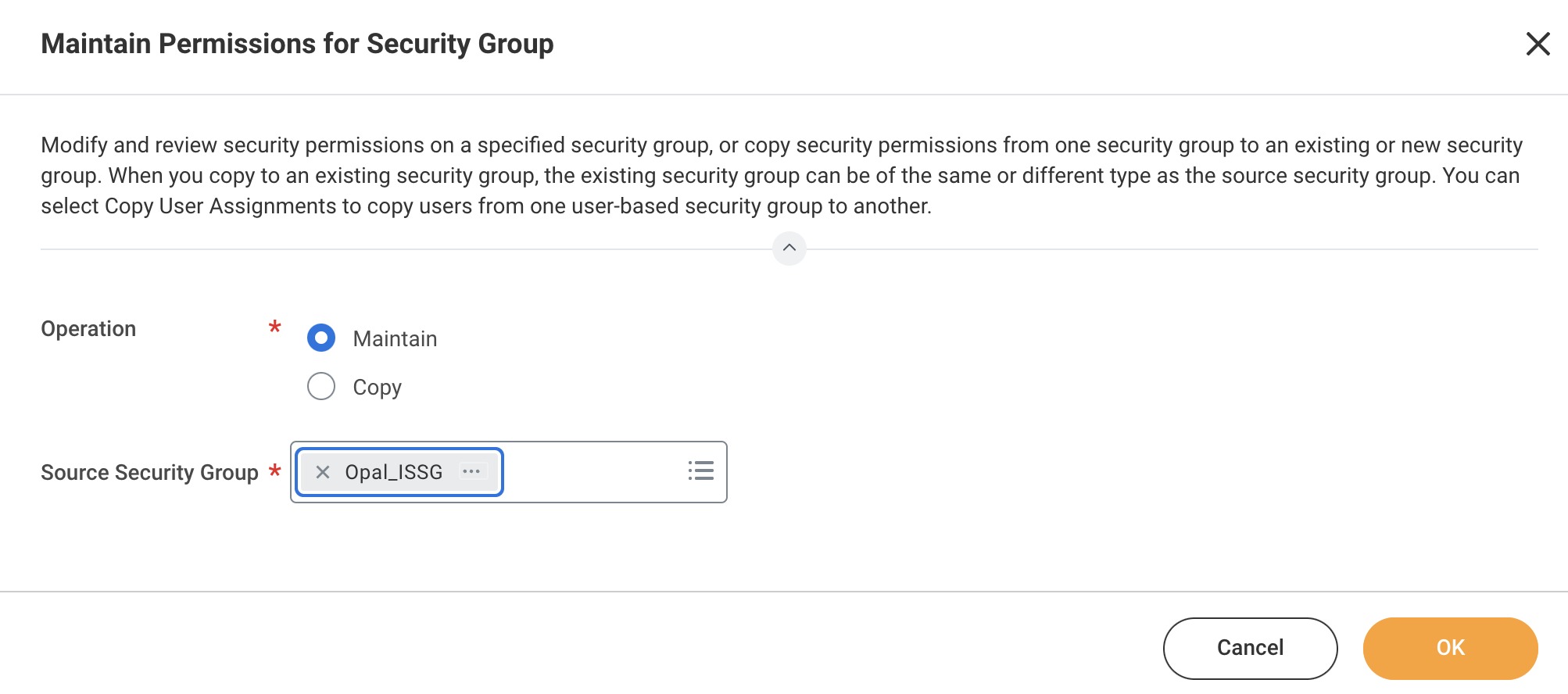Click the Opal_ISSG selected value text
This screenshot has width=1568, height=694.
point(393,472)
